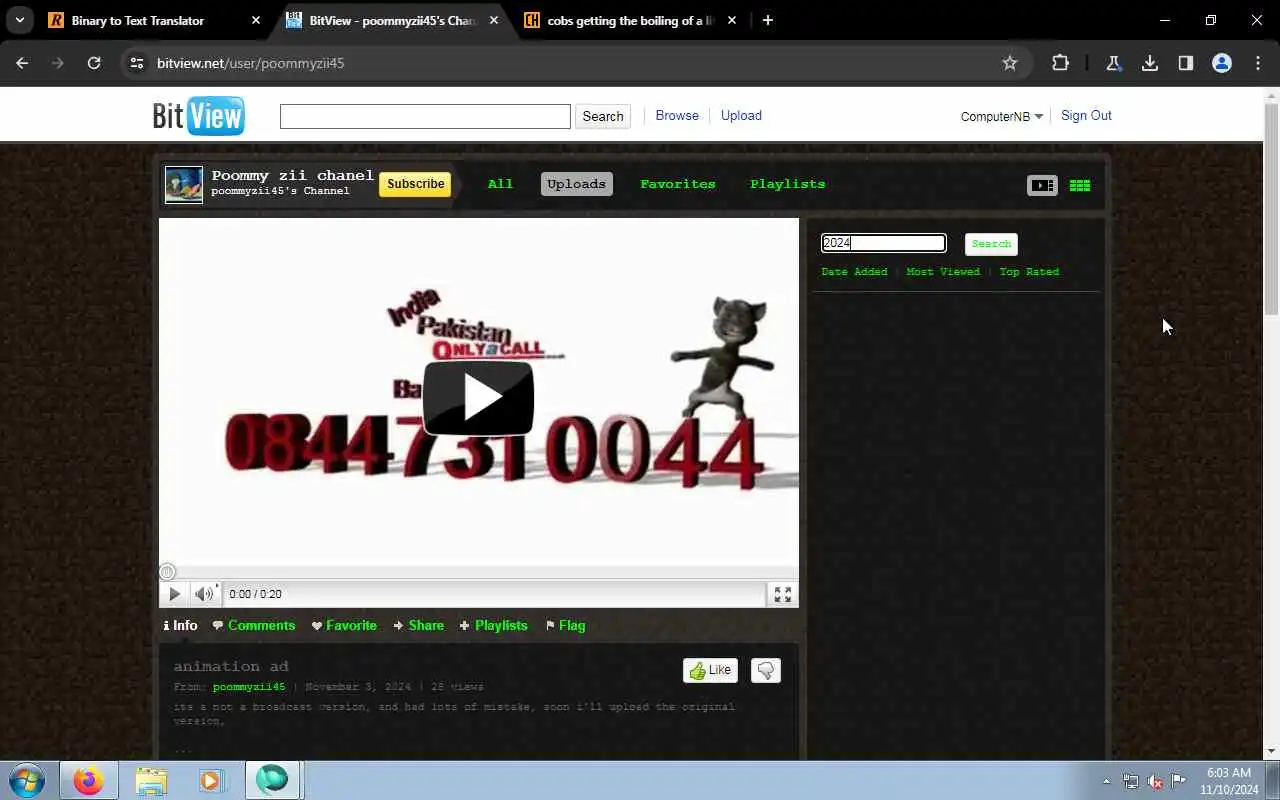
Task: Click the large play button overlay
Action: click(478, 398)
